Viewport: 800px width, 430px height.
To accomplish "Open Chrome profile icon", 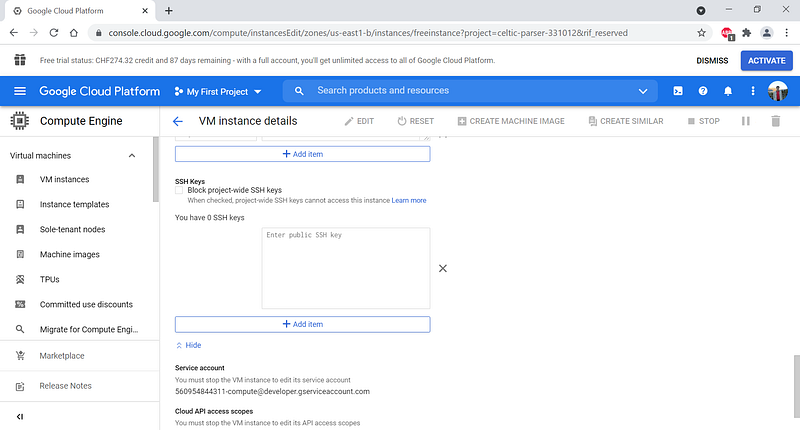I will 766,33.
